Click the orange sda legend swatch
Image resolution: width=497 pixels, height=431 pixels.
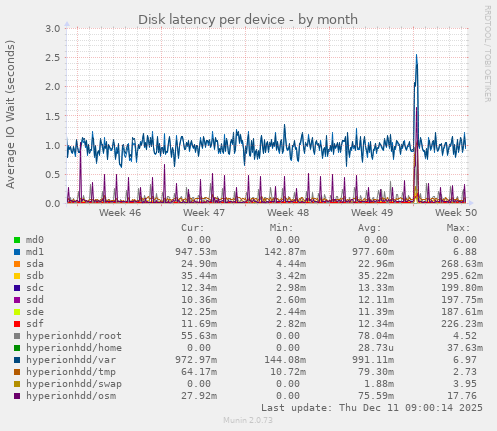coord(17,264)
